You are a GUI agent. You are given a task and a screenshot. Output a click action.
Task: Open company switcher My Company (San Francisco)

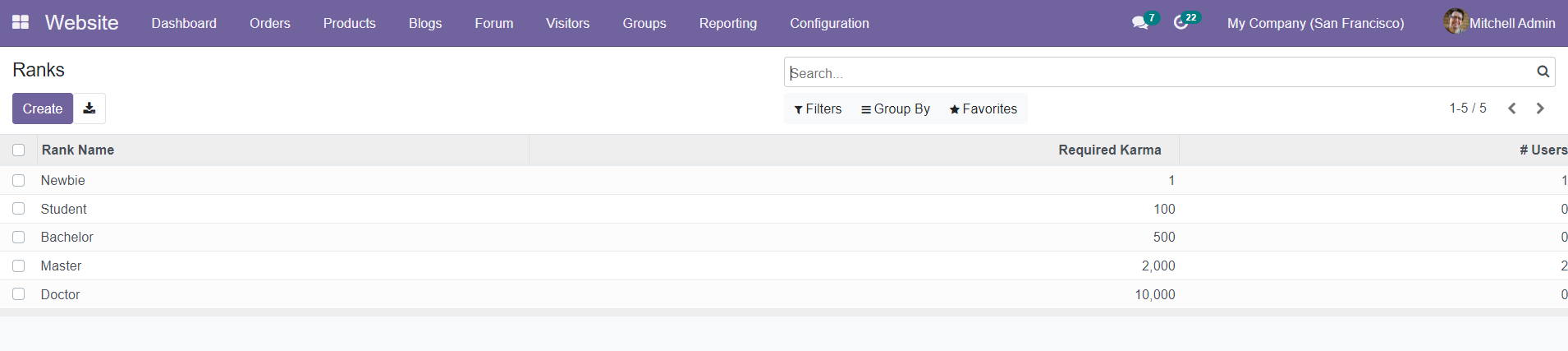[1315, 23]
